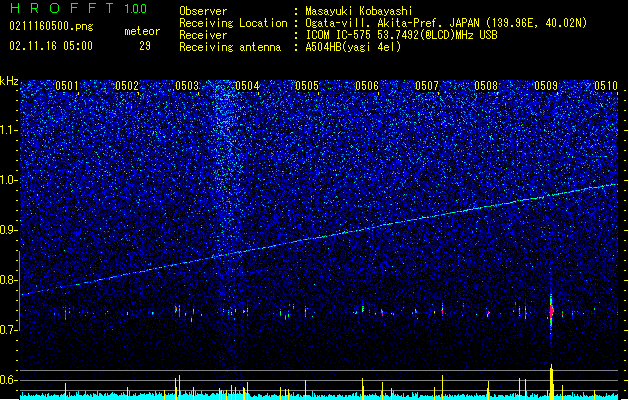This screenshot has height=400, width=629.
Task: Click the 0.9 kHz axis label
Action: 9,230
